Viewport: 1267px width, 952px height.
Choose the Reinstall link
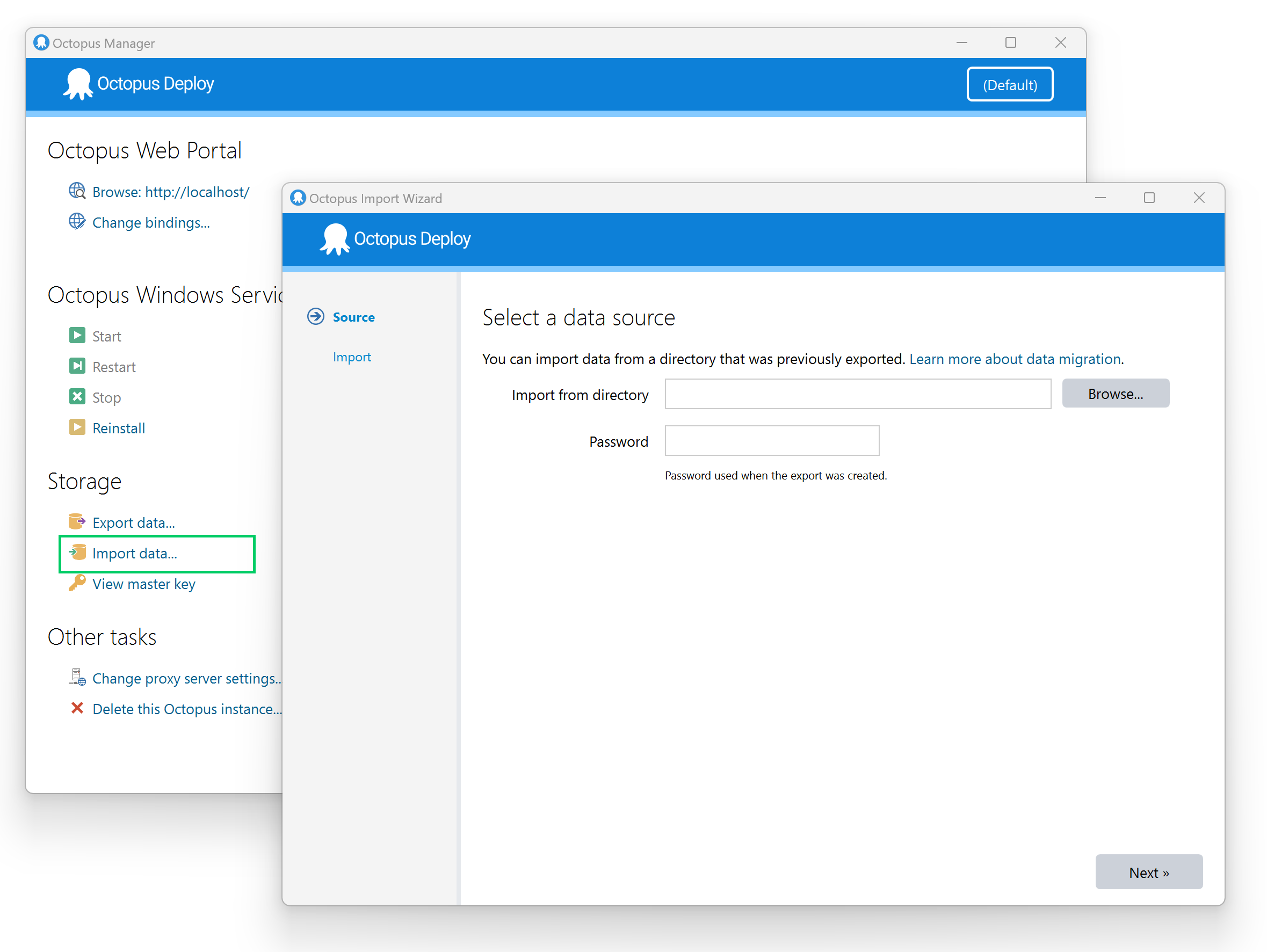click(x=119, y=428)
